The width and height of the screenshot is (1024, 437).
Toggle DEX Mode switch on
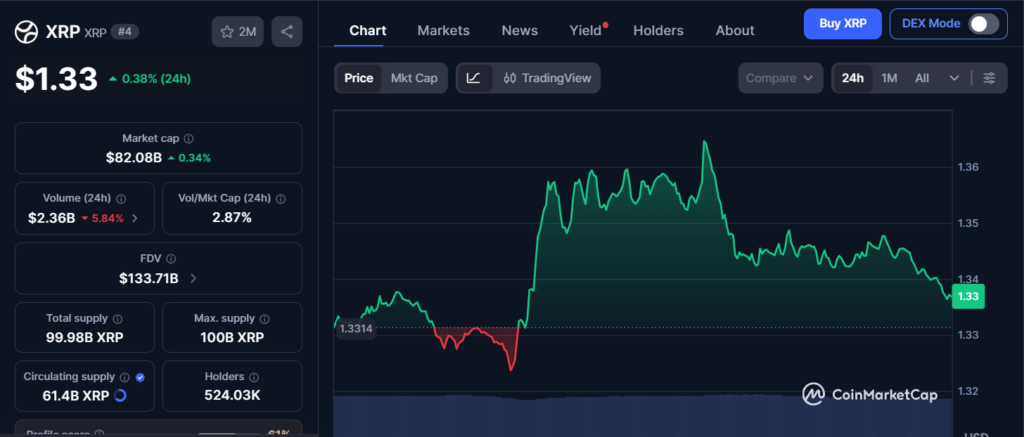[983, 23]
